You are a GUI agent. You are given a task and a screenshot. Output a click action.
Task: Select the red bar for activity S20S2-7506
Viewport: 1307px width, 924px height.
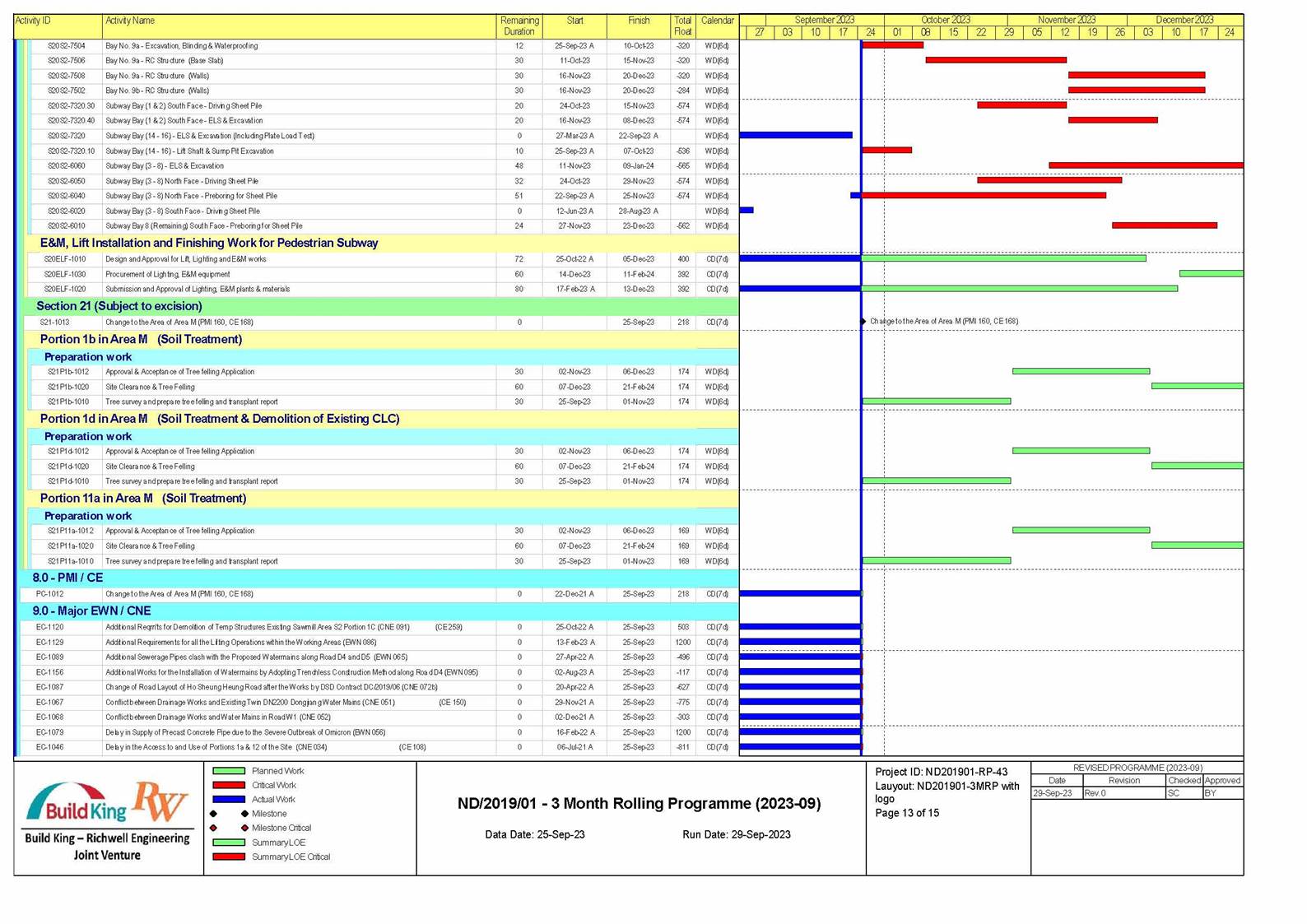(x=995, y=60)
